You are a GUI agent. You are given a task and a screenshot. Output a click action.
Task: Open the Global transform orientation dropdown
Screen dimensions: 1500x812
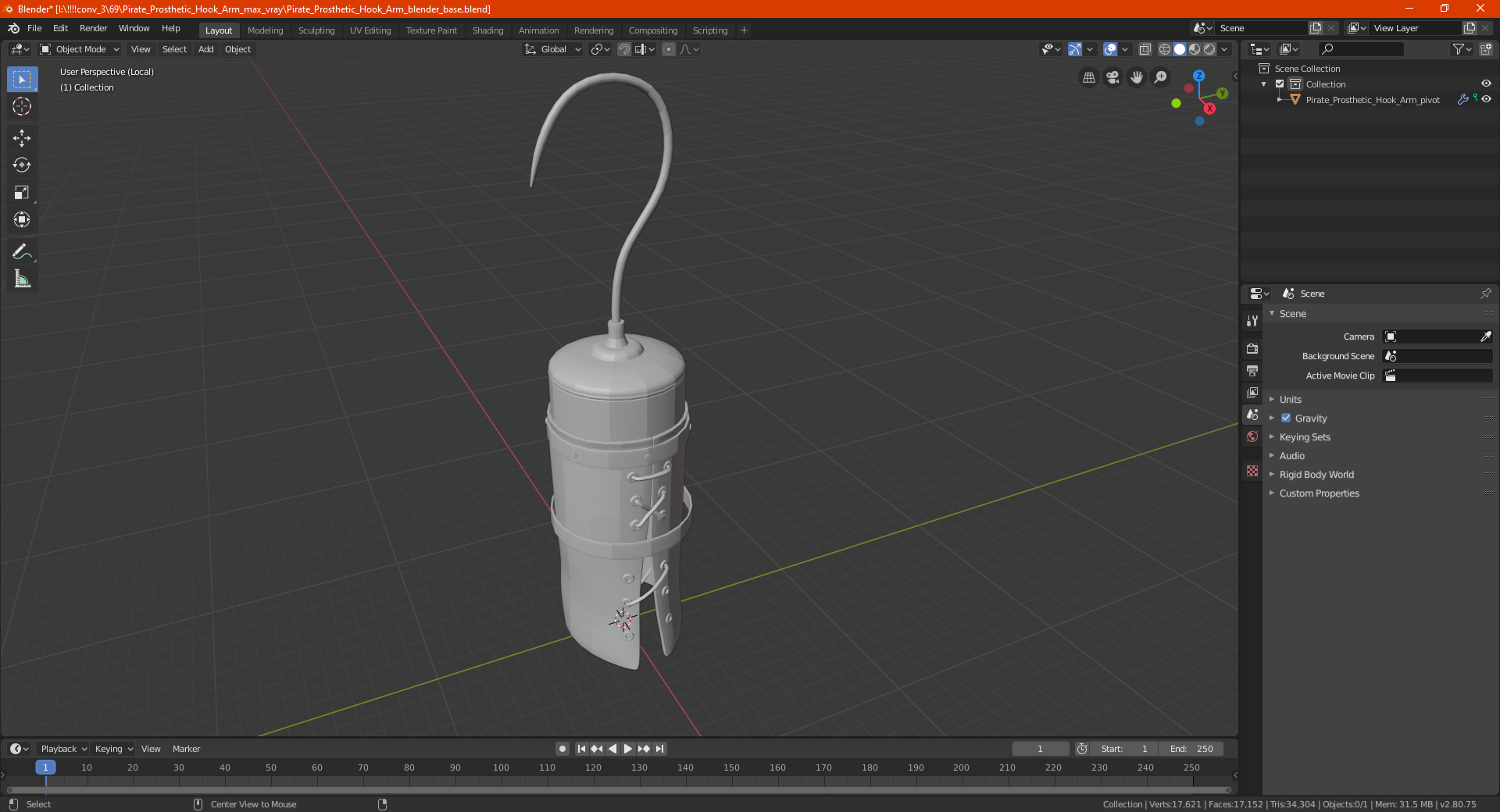552,49
